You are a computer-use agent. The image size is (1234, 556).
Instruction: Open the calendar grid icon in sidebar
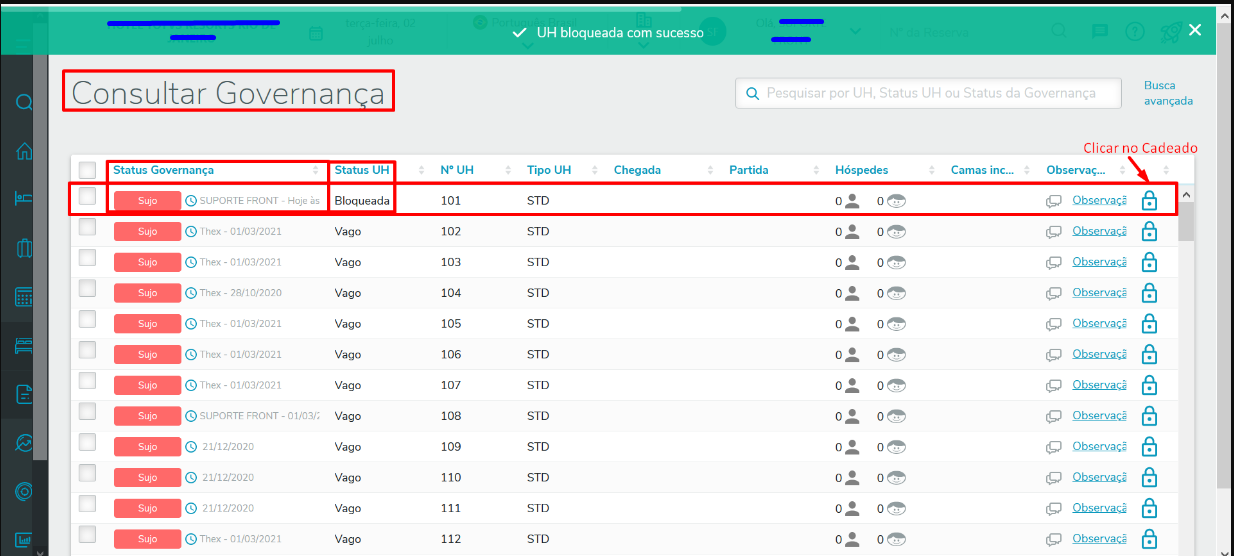tap(24, 297)
